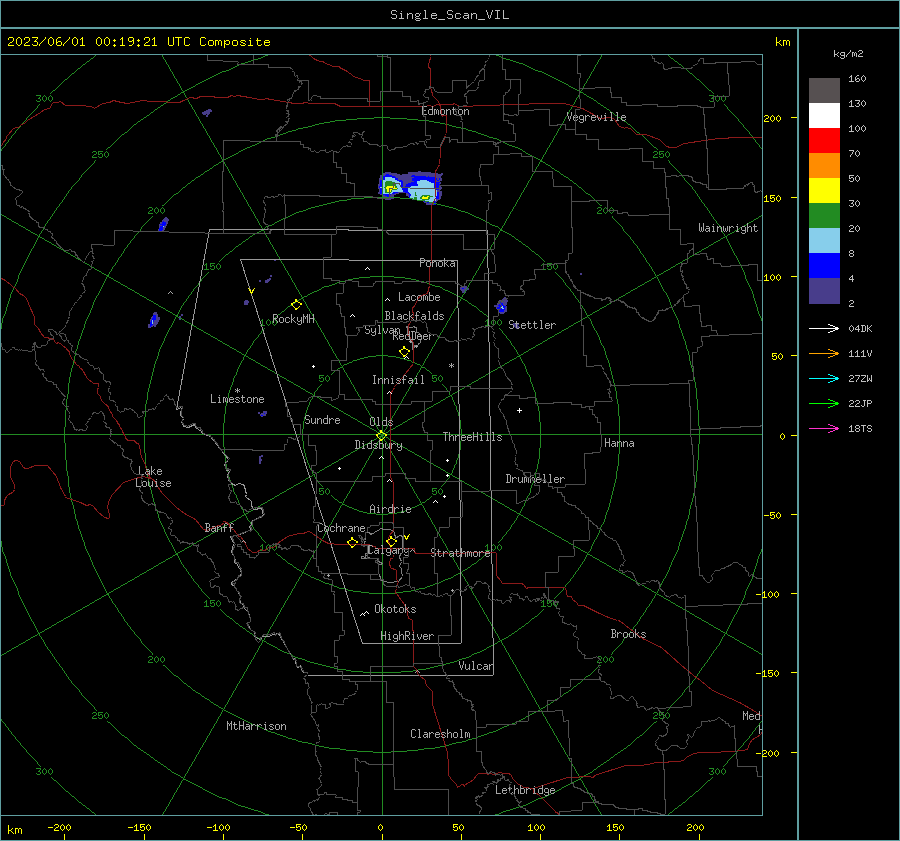900x841 pixels.
Task: Select the Vegreville label
Action: click(x=596, y=117)
